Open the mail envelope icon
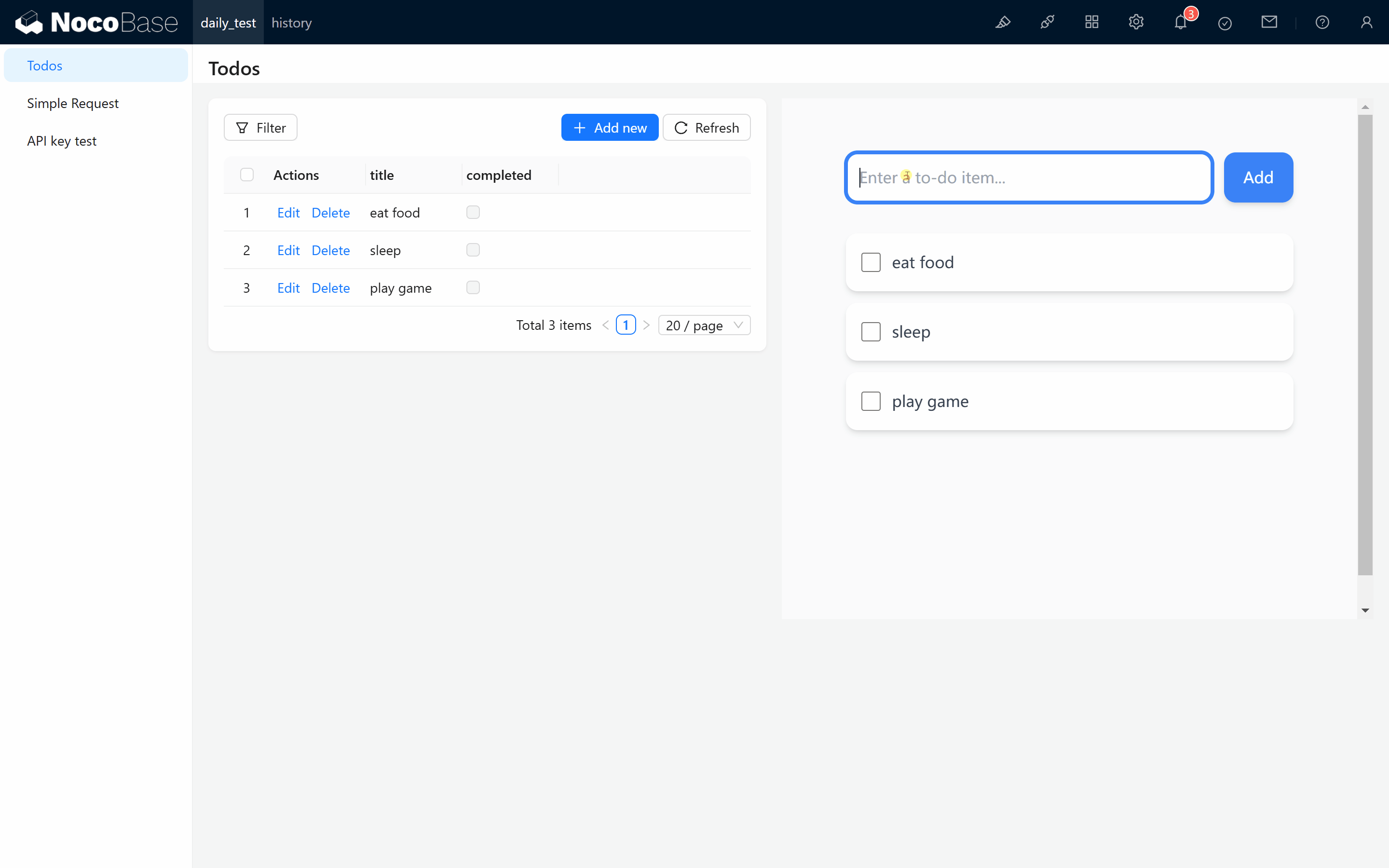The image size is (1389, 868). 1269,22
